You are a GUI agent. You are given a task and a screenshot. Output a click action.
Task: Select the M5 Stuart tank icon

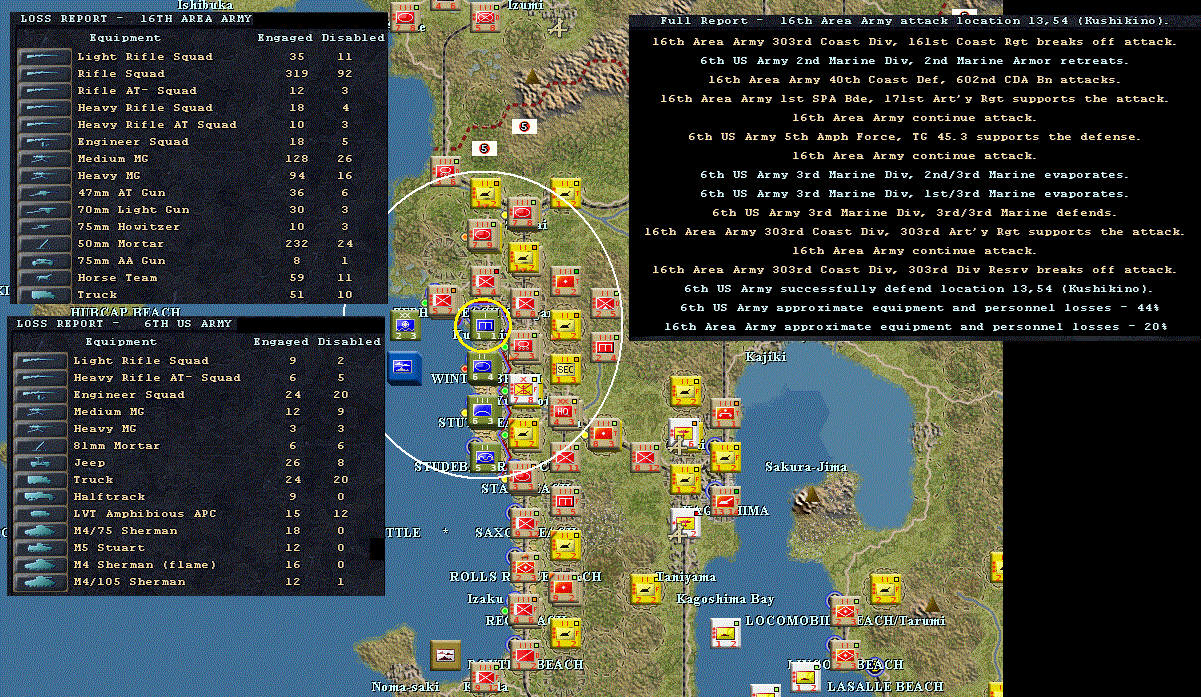click(x=41, y=548)
